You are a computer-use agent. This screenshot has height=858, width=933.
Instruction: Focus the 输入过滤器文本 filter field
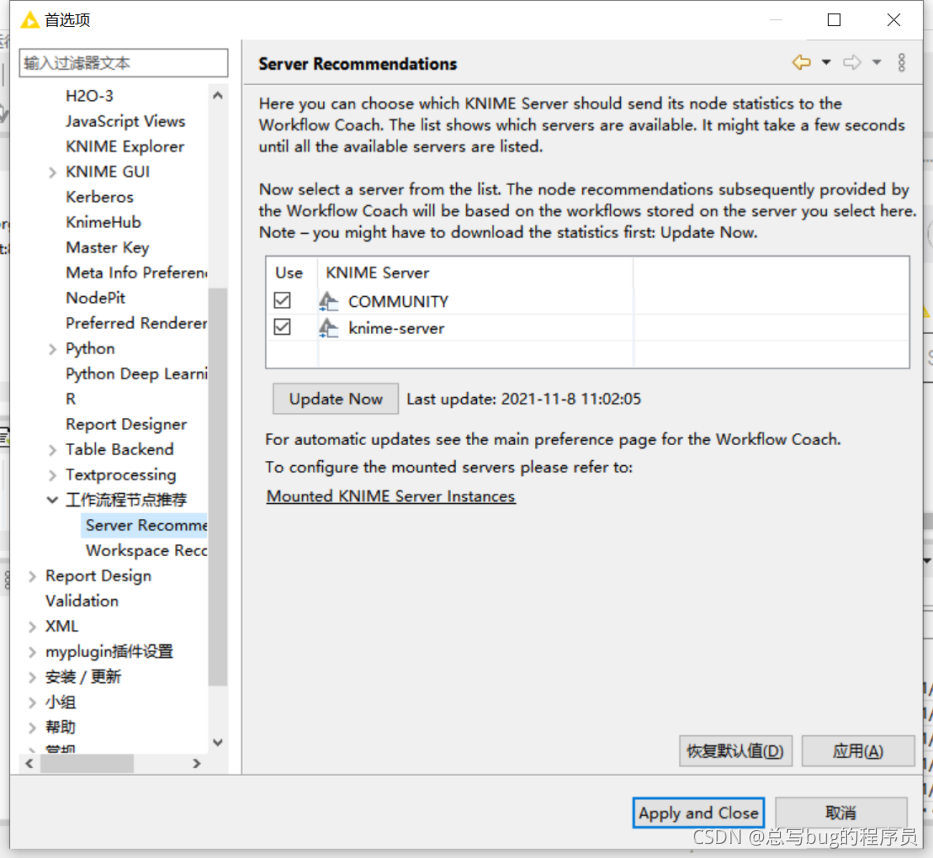123,63
